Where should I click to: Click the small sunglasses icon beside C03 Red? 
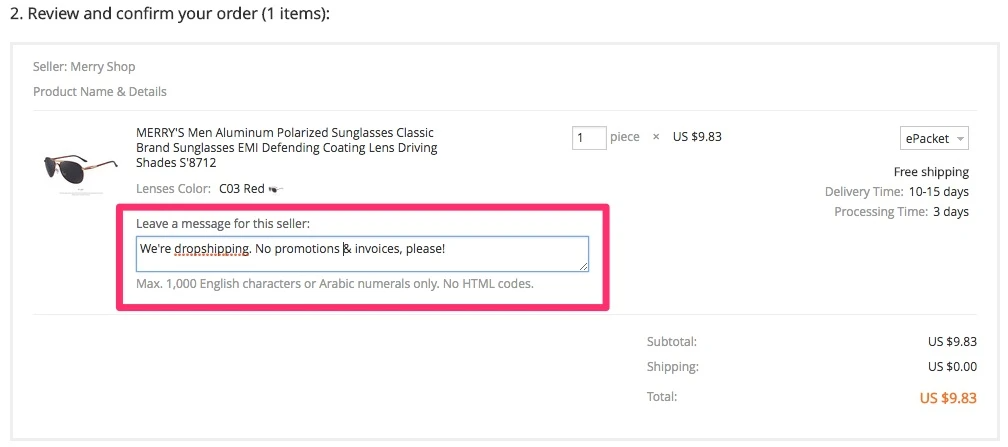(x=276, y=189)
